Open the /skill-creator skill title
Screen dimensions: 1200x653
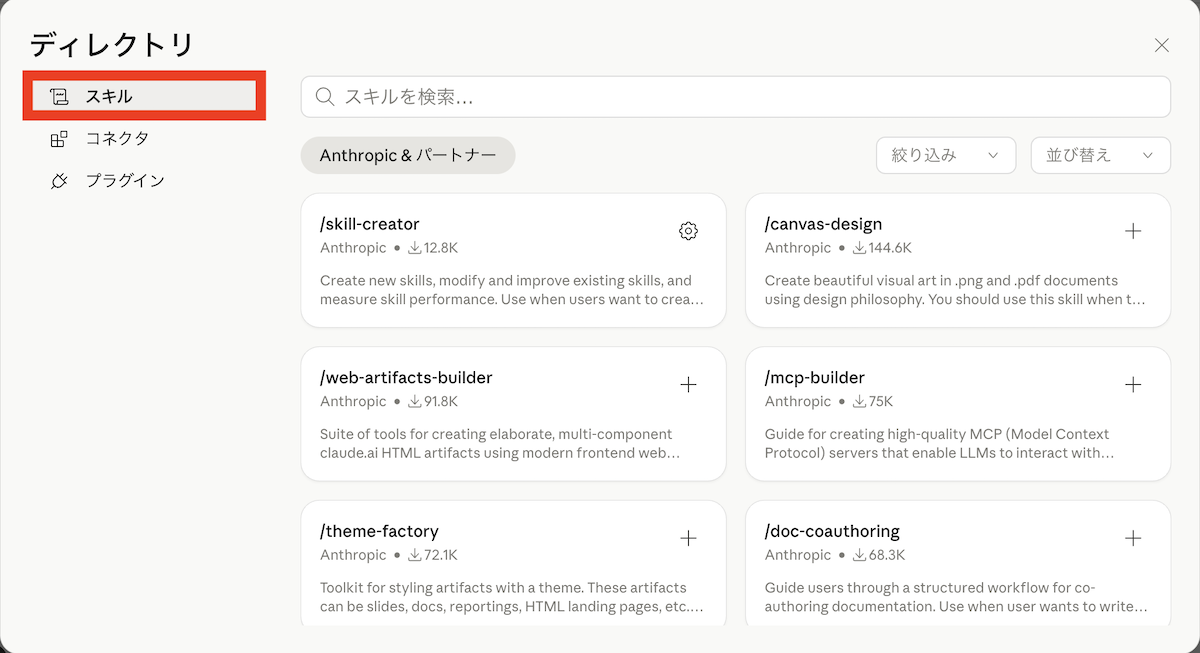369,224
